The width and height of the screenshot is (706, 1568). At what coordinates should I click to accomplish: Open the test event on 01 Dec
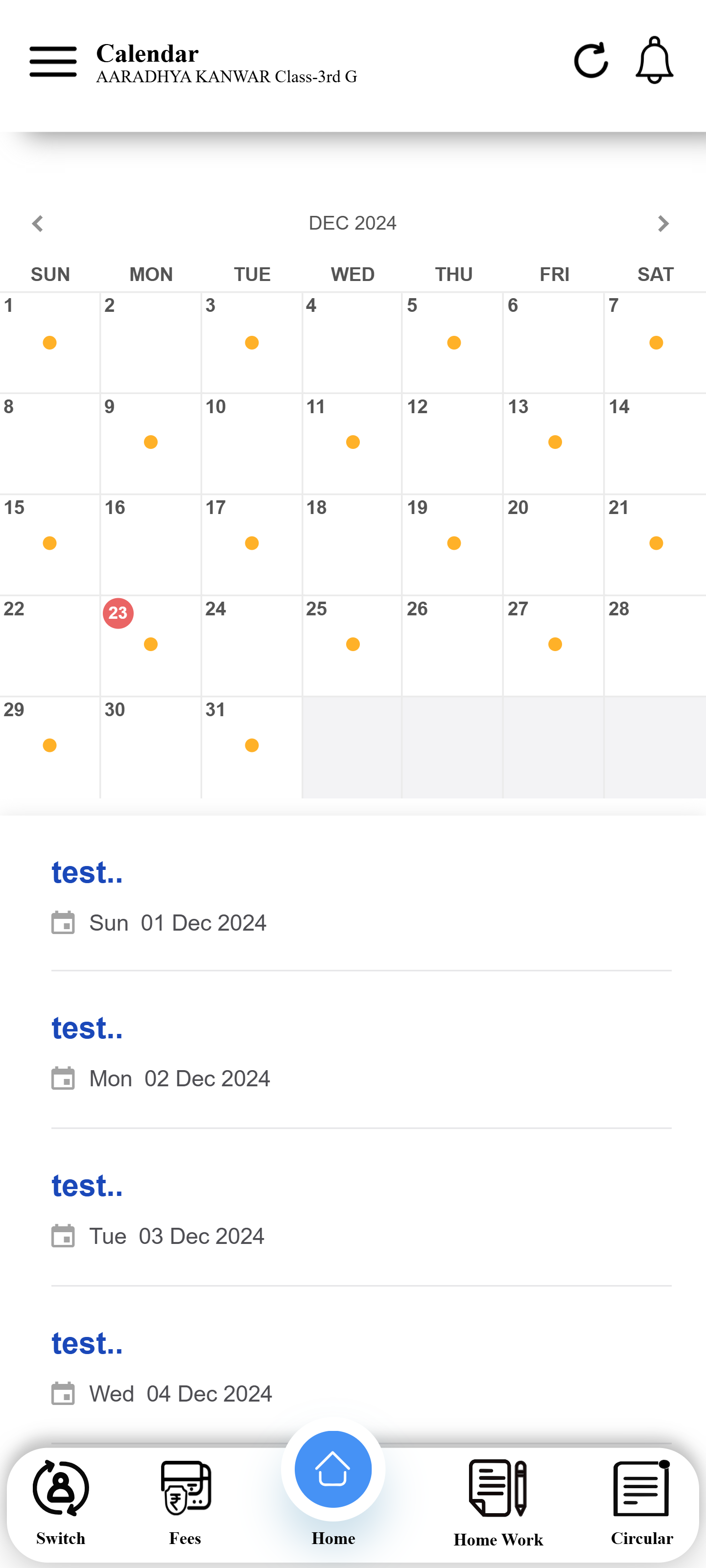click(87, 873)
